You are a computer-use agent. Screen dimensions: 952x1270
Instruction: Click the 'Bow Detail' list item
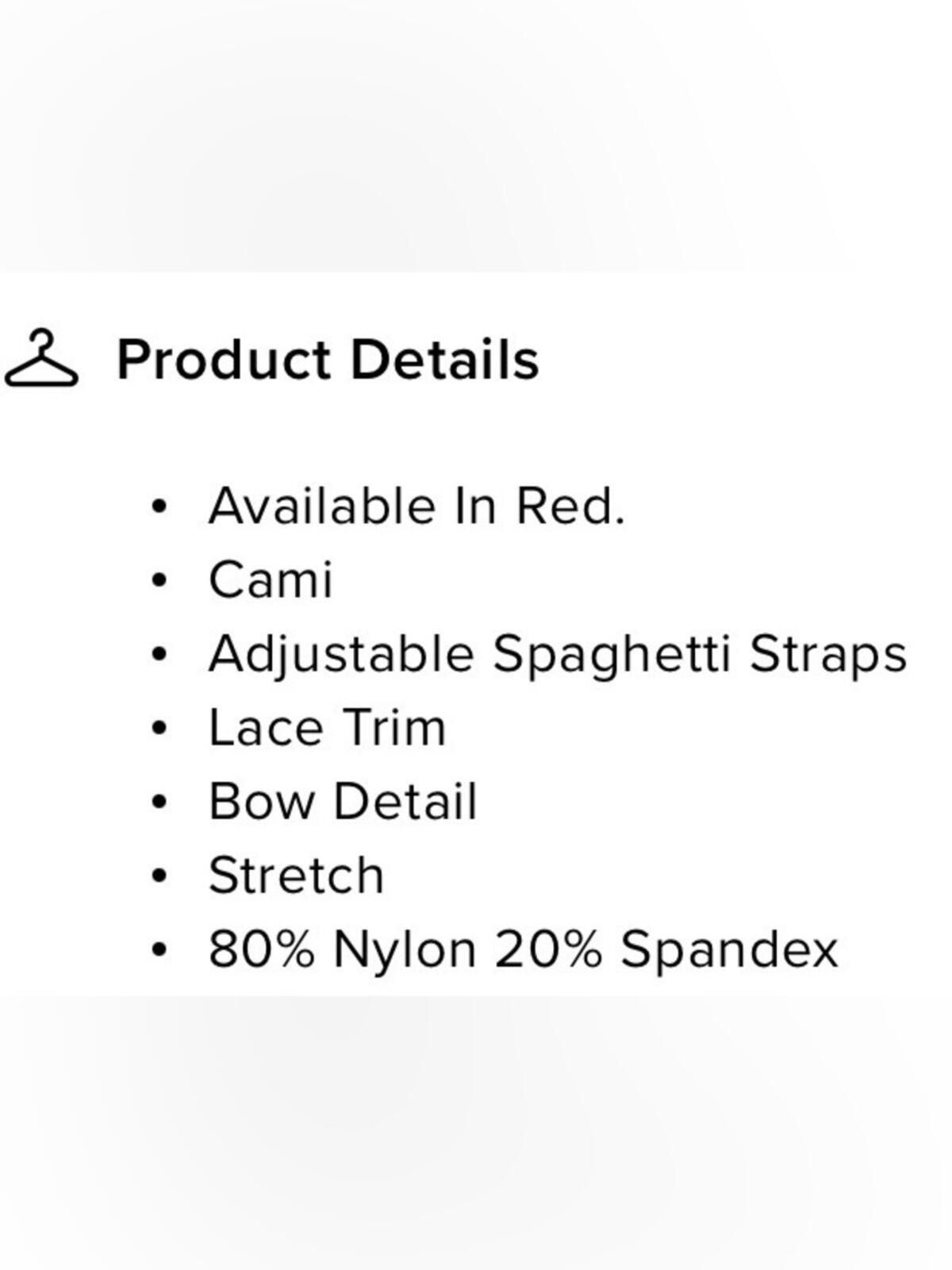[x=343, y=801]
